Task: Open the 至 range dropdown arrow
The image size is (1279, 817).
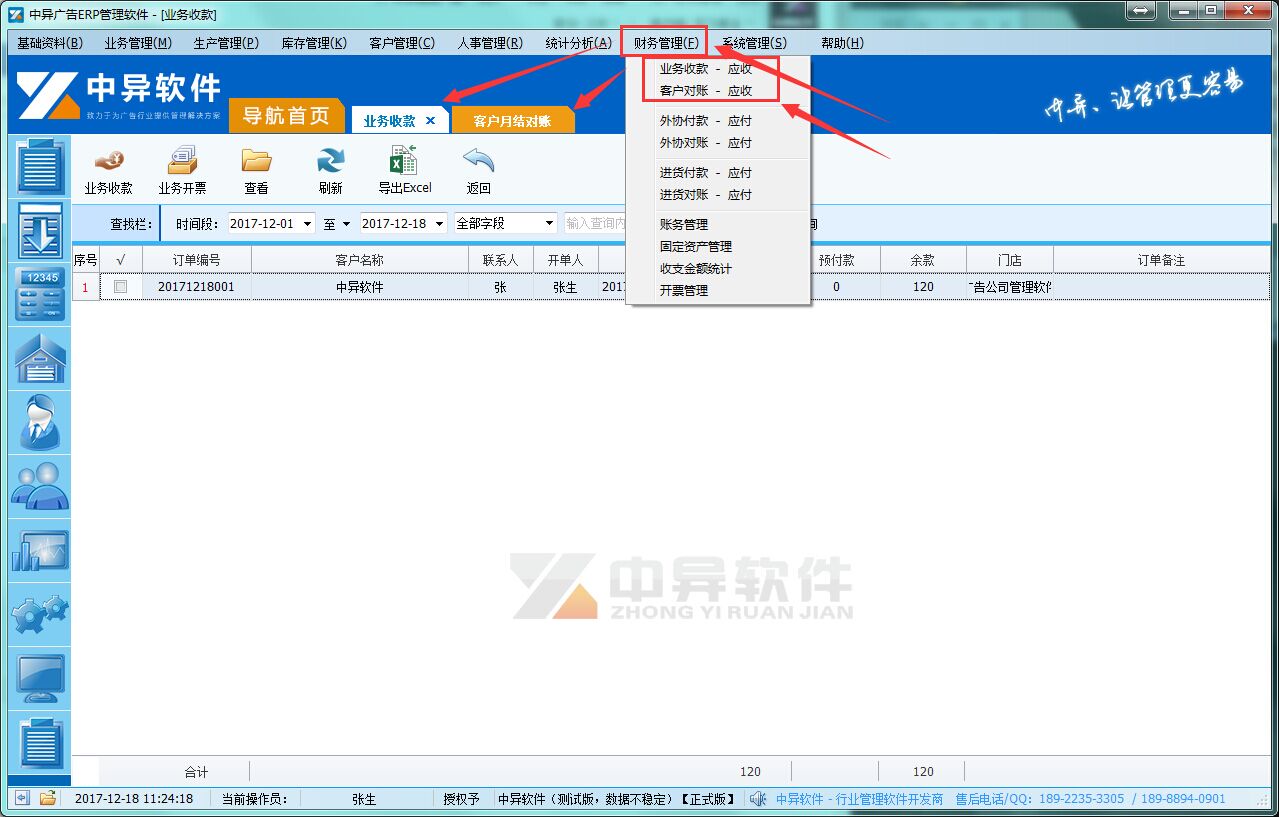Action: [x=346, y=224]
